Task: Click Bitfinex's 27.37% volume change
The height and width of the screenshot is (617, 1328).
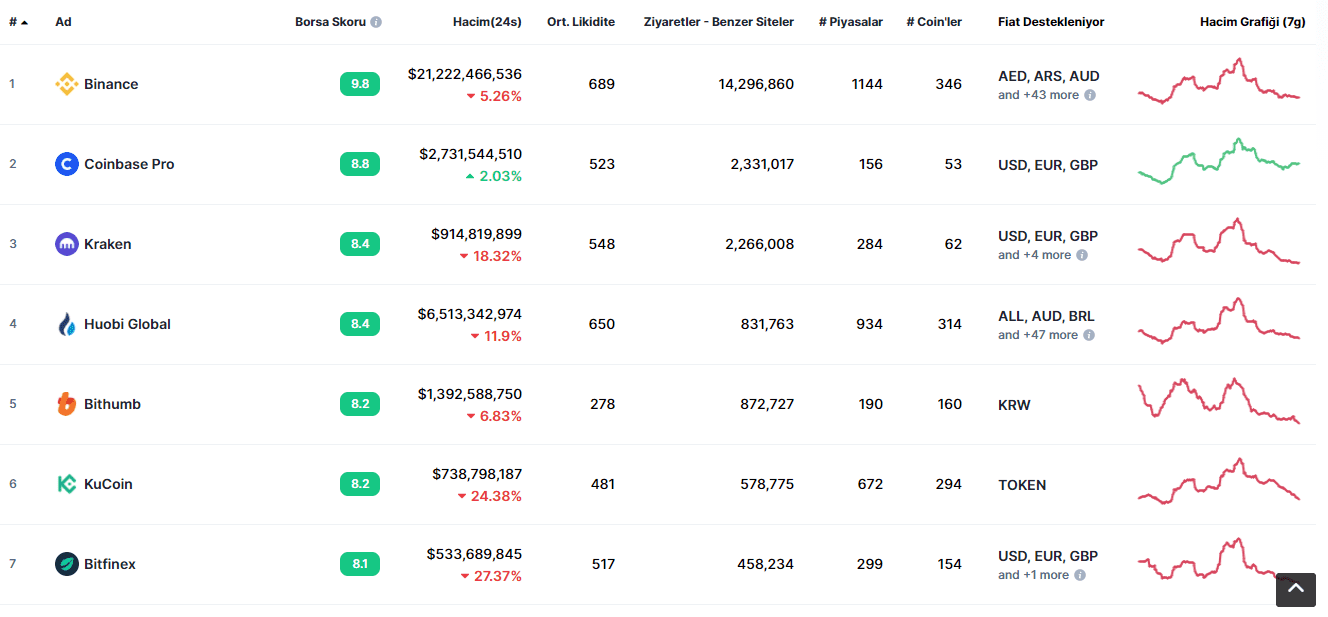Action: [491, 576]
